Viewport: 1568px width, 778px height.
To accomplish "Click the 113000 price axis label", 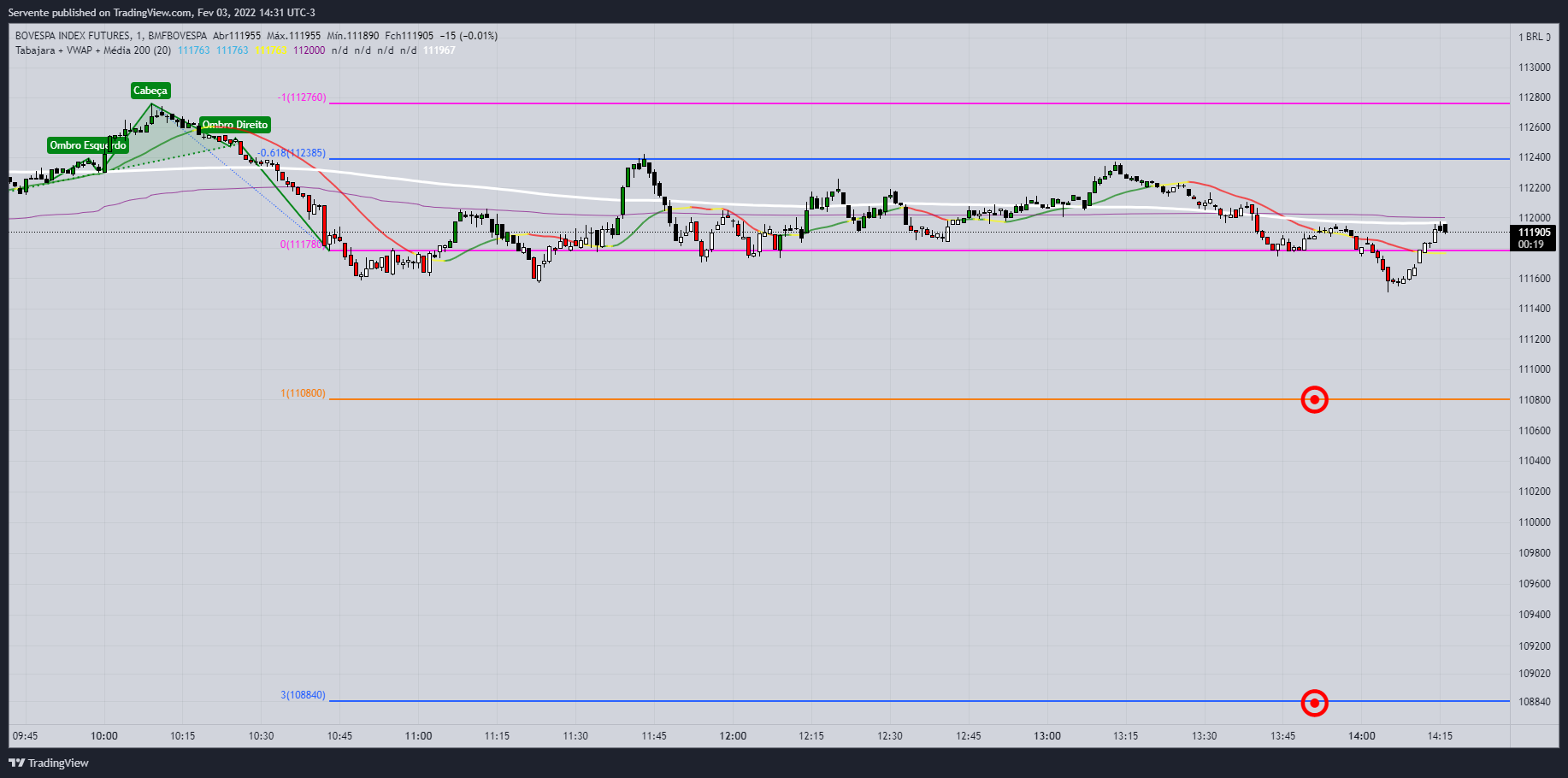I will tap(1534, 68).
